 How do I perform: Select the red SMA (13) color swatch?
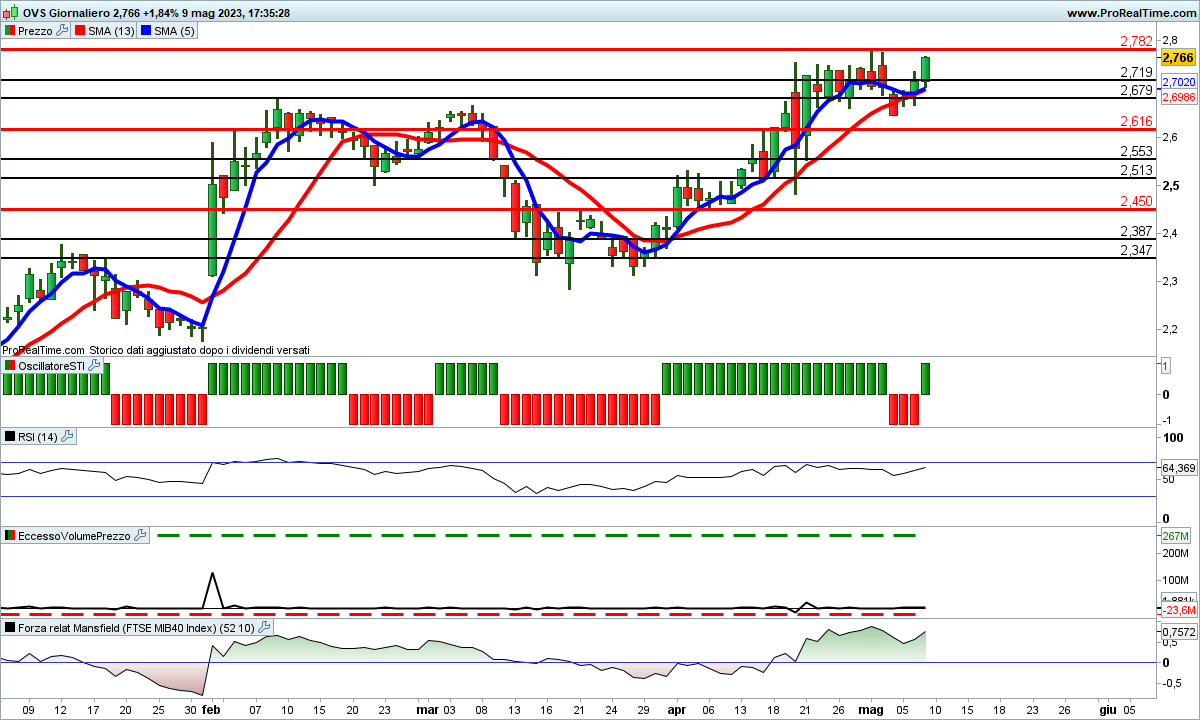(x=80, y=31)
